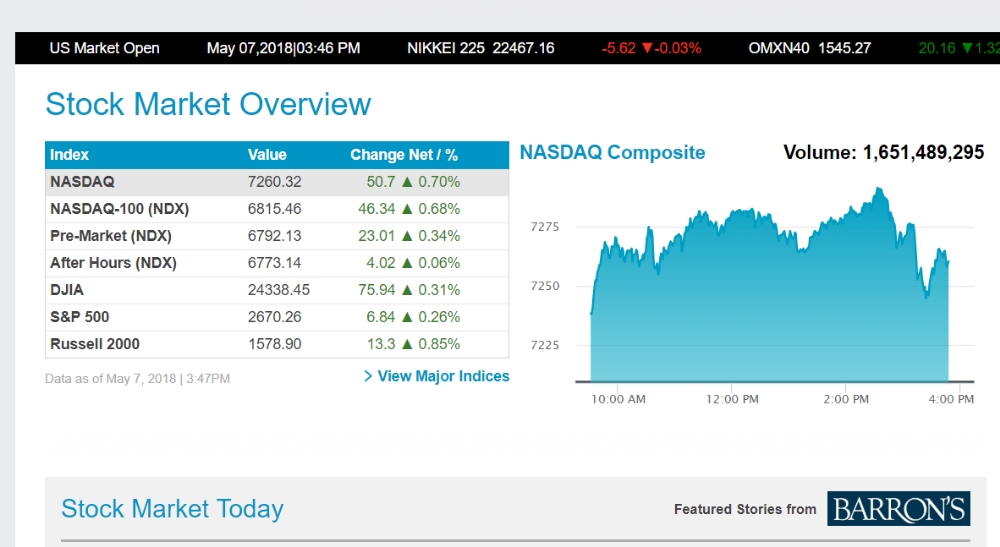Click the green up arrow in NASDAQ row
This screenshot has height=547, width=1000.
[x=407, y=182]
